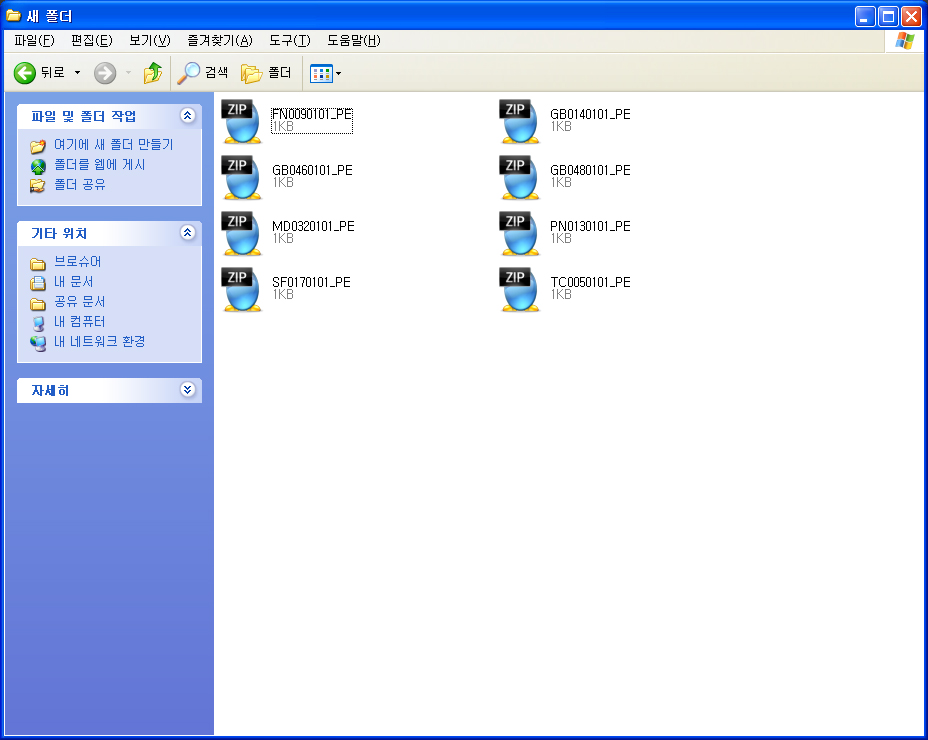The height and width of the screenshot is (740, 928).
Task: Open the 도움말(H) menu
Action: tap(353, 40)
